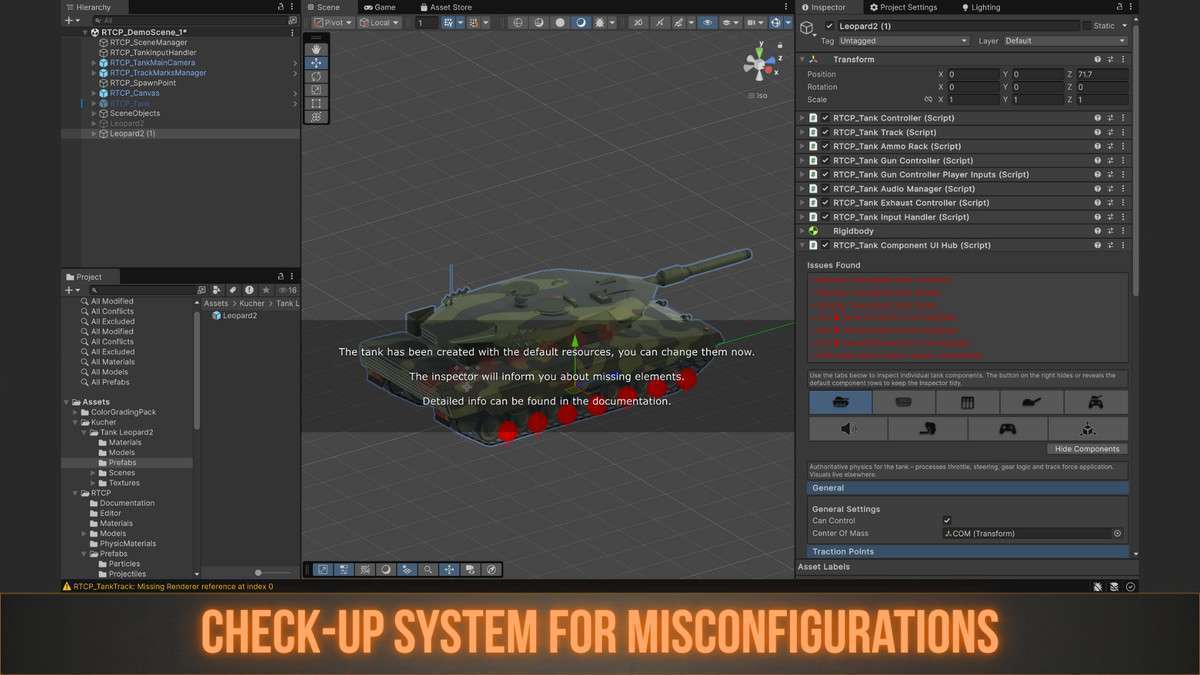The height and width of the screenshot is (675, 1200).
Task: Select the Rect tool in Scene toolbar
Action: (316, 103)
